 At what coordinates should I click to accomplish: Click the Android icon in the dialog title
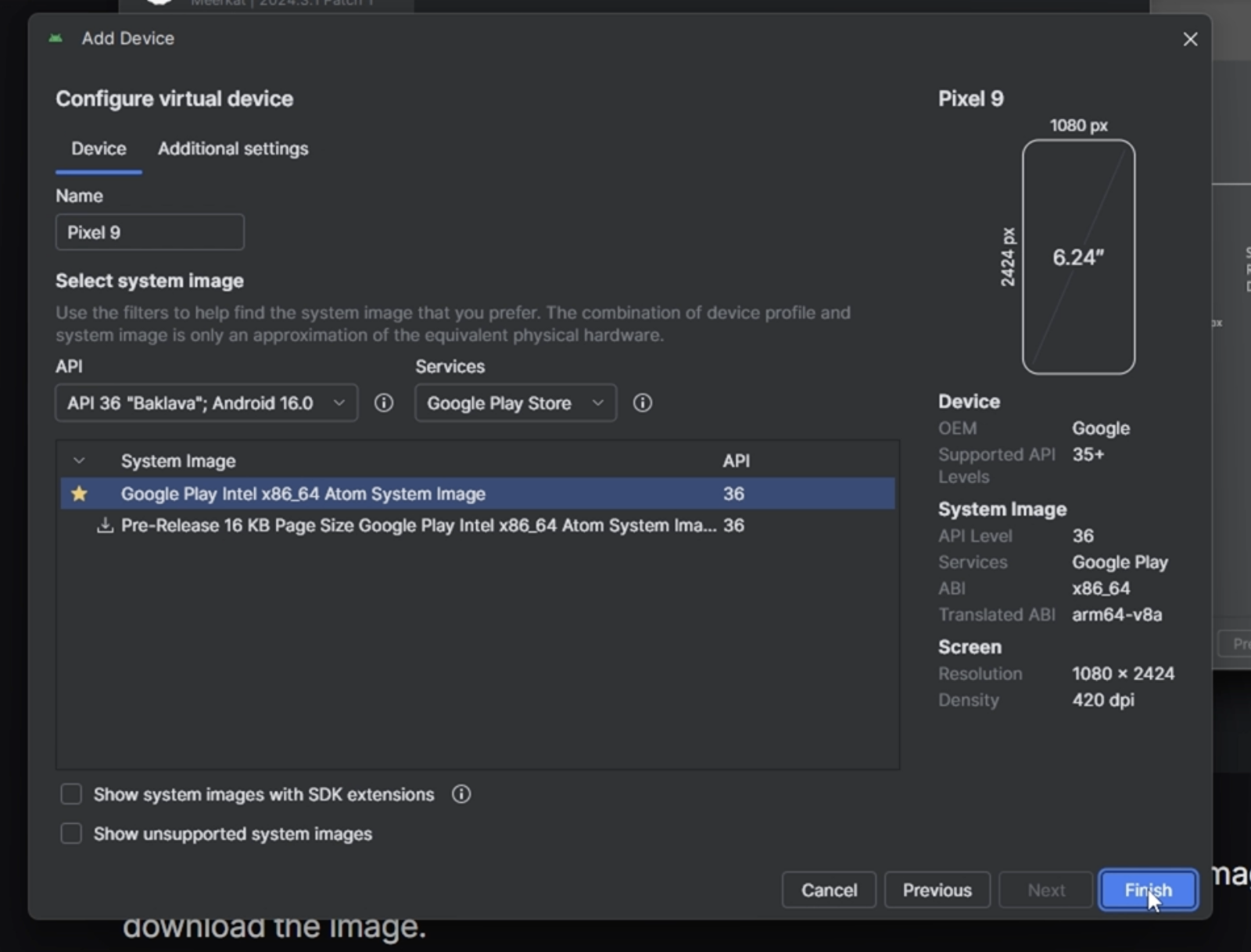56,38
